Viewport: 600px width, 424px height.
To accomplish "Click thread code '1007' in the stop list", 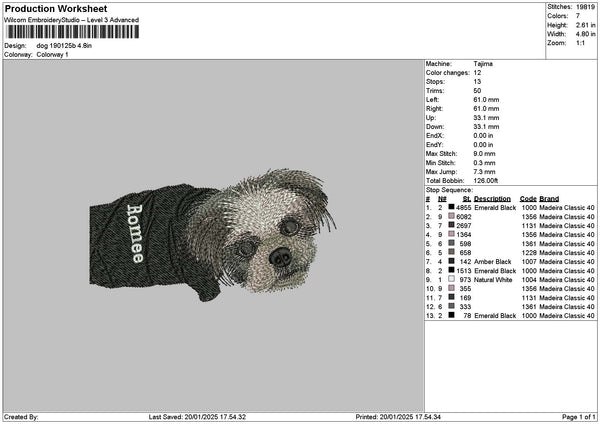I will pos(529,262).
